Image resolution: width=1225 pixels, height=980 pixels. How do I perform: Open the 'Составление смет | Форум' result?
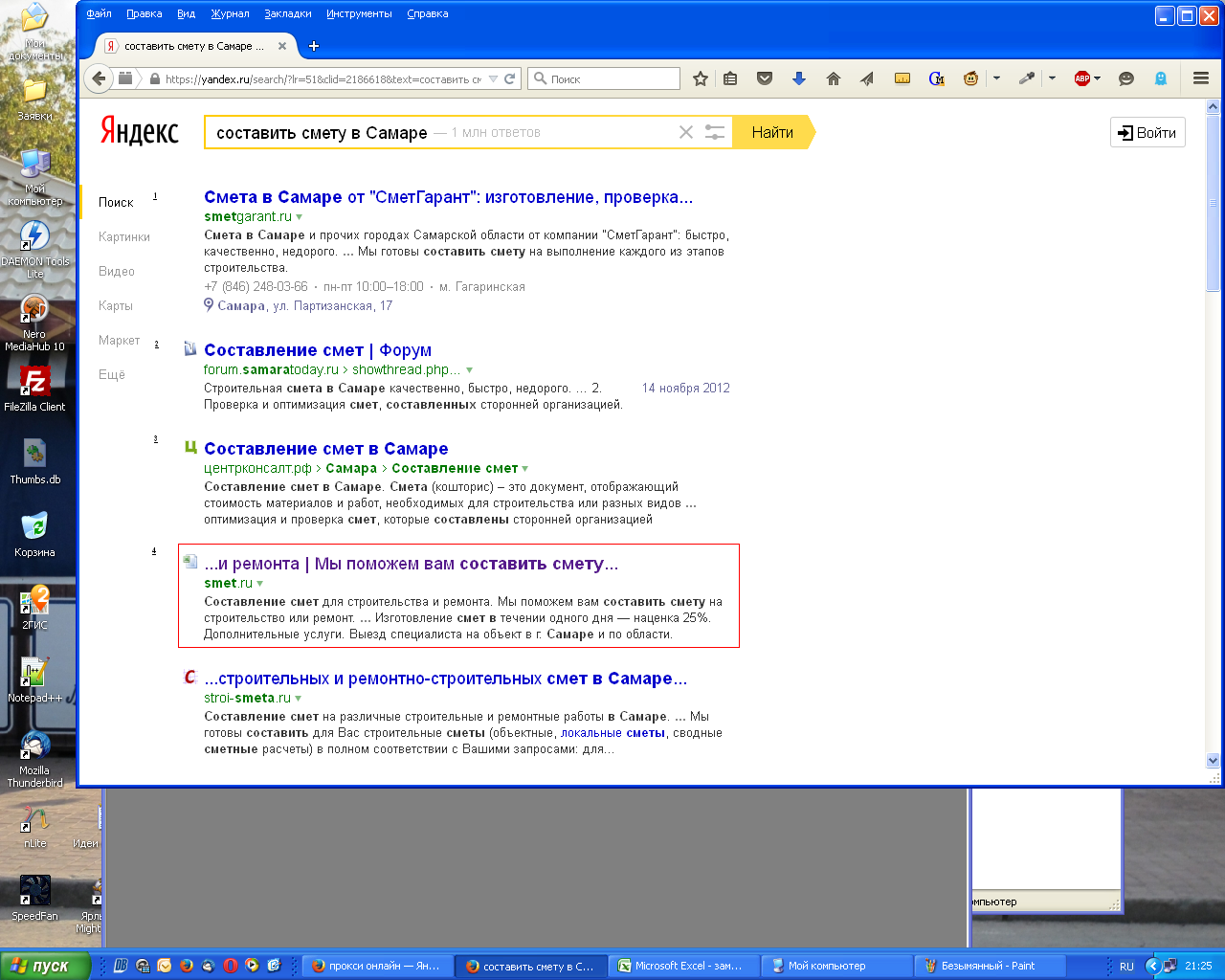point(318,350)
